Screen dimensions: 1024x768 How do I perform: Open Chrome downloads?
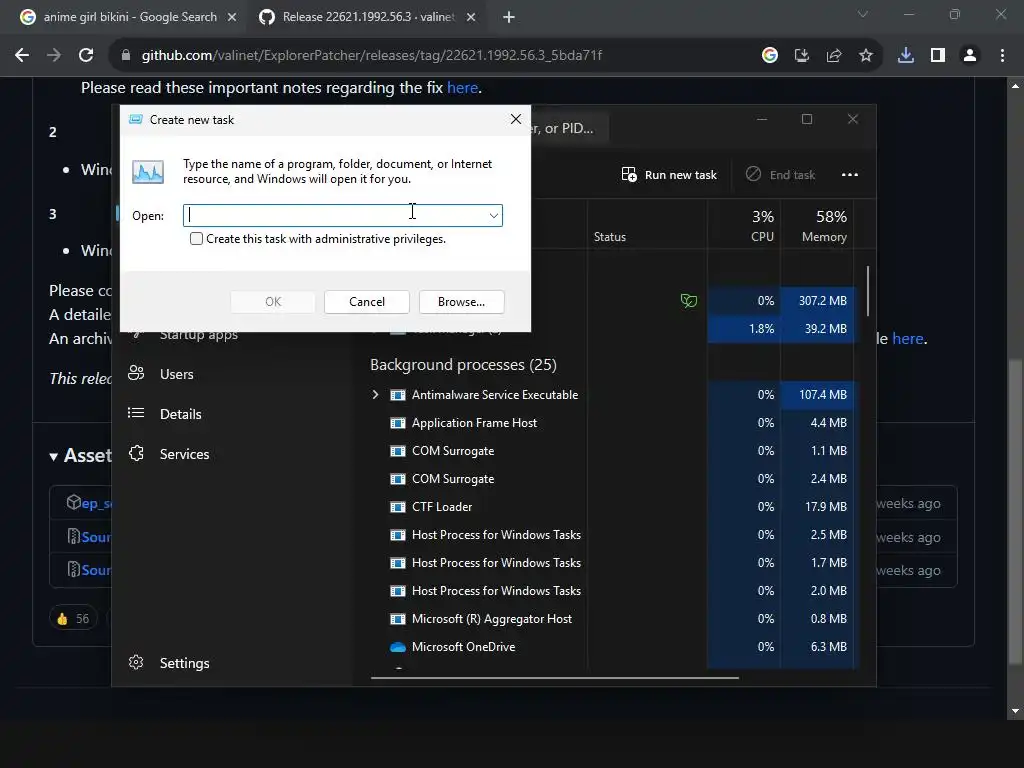pos(906,56)
